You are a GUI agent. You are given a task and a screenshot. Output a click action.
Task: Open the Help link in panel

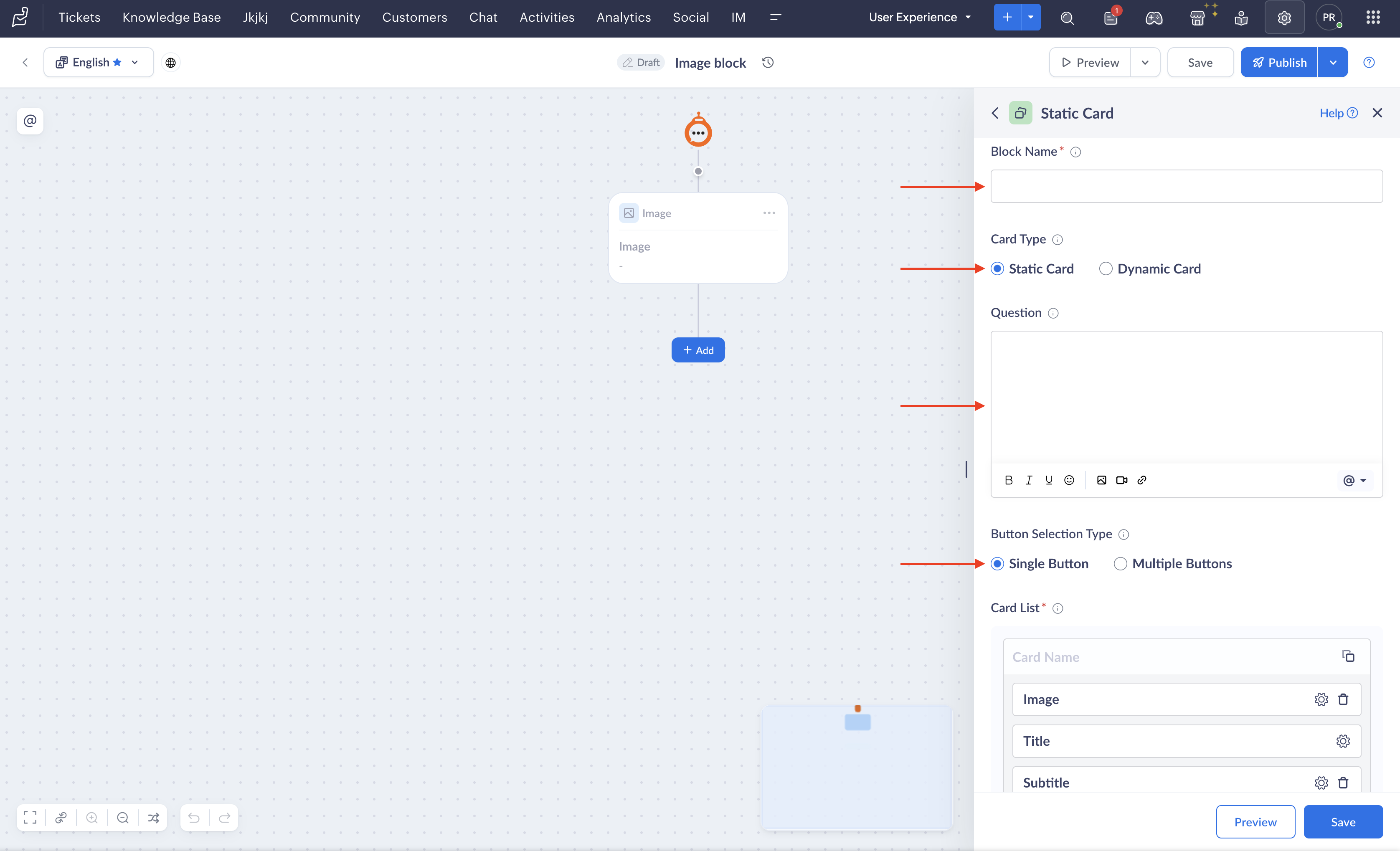[x=1338, y=113]
